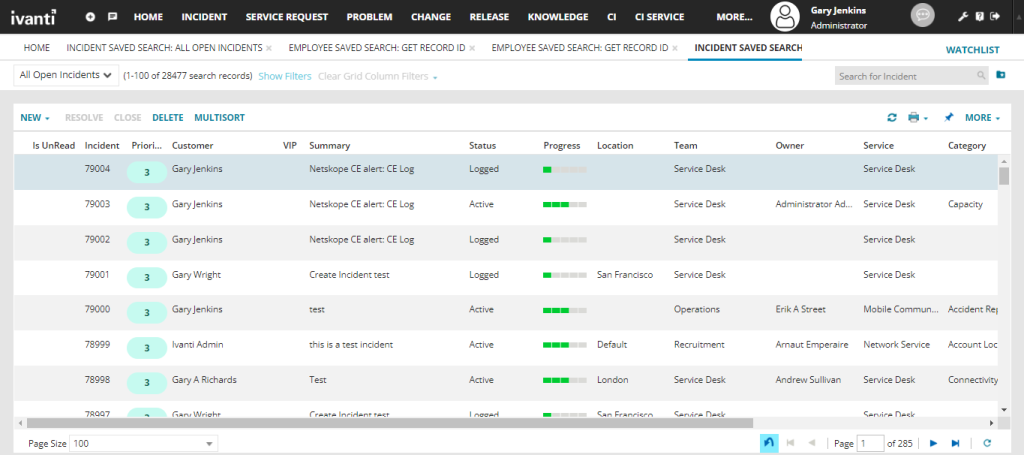Screen dimensions: 1024x470
Task: Open the KNOWLEDGE menu
Action: click(x=558, y=17)
